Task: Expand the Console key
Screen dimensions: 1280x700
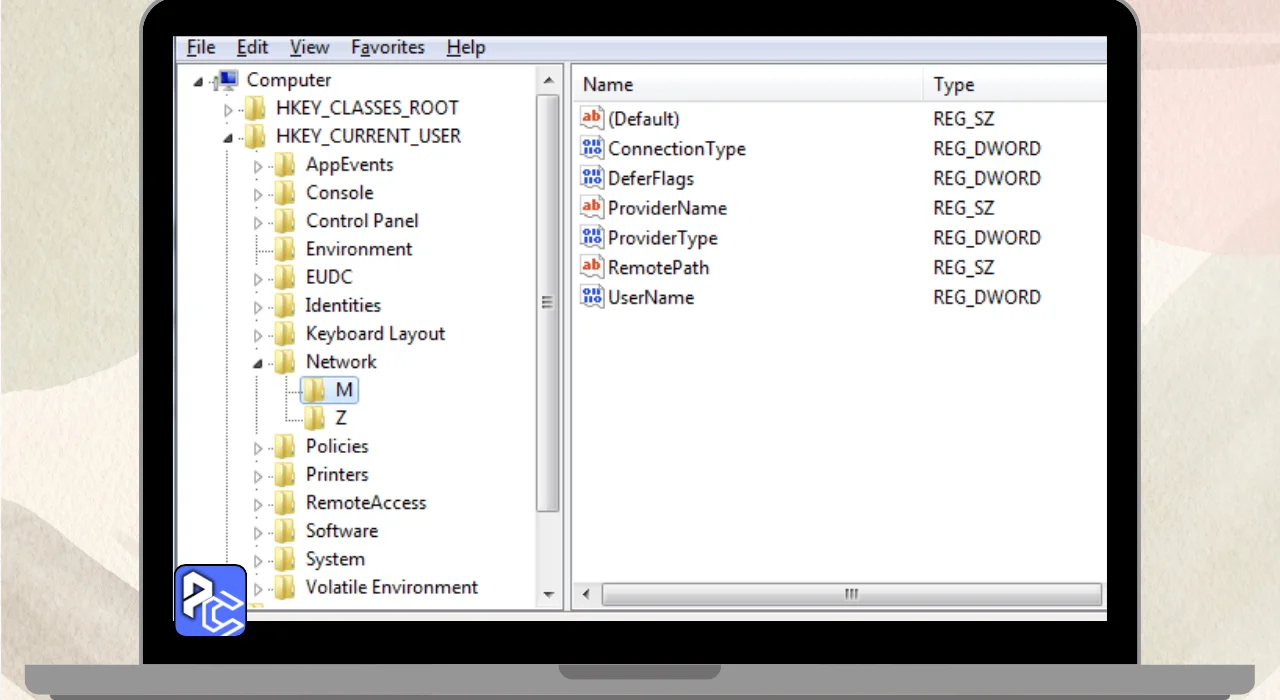Action: click(x=258, y=194)
